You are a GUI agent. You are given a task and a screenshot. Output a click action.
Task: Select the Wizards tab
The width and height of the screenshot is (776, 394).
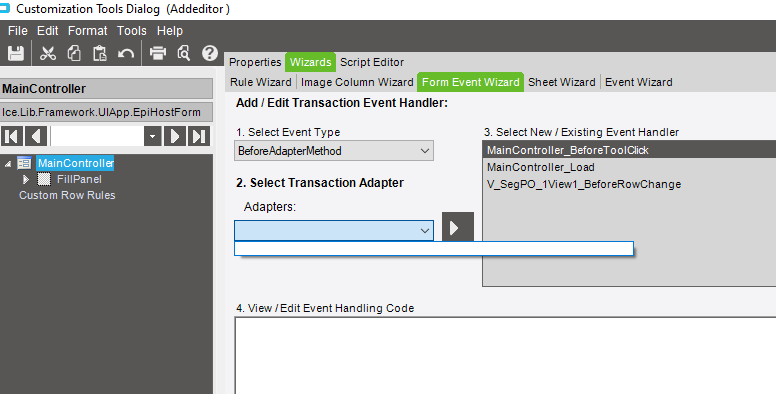(x=310, y=62)
